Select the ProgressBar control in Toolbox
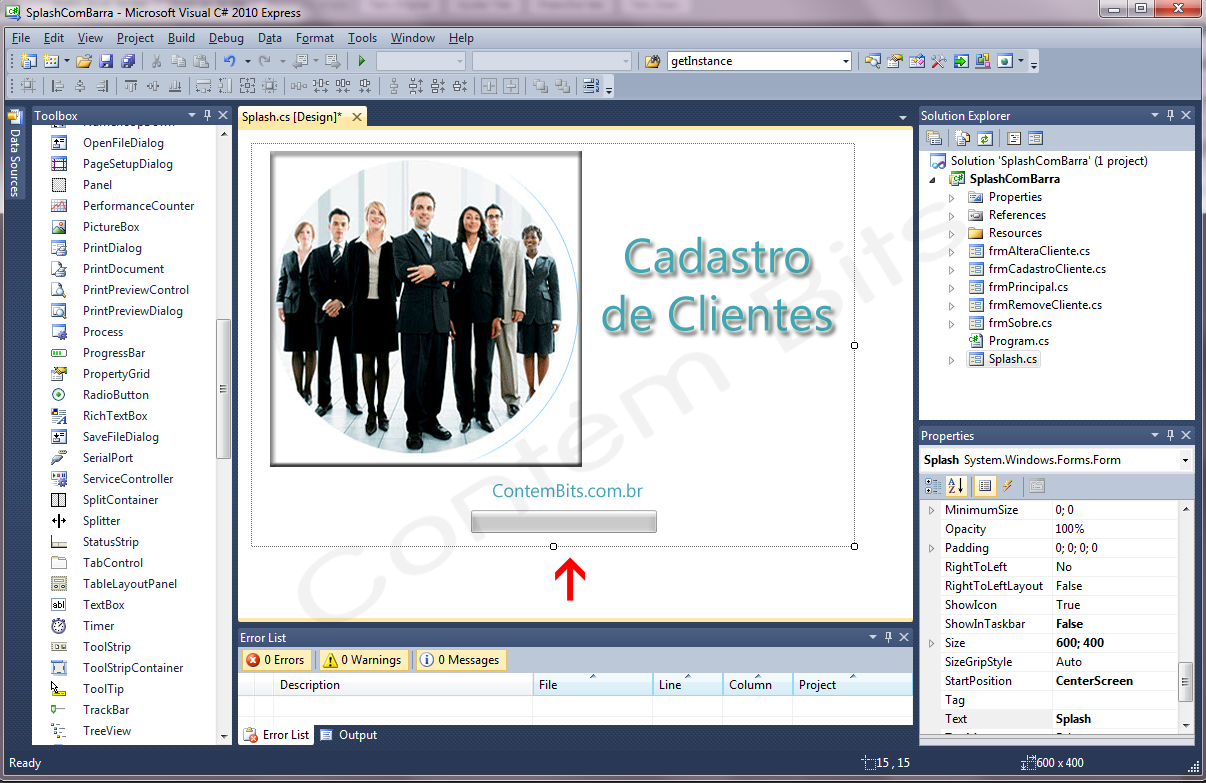This screenshot has width=1206, height=783. pyautogui.click(x=113, y=353)
